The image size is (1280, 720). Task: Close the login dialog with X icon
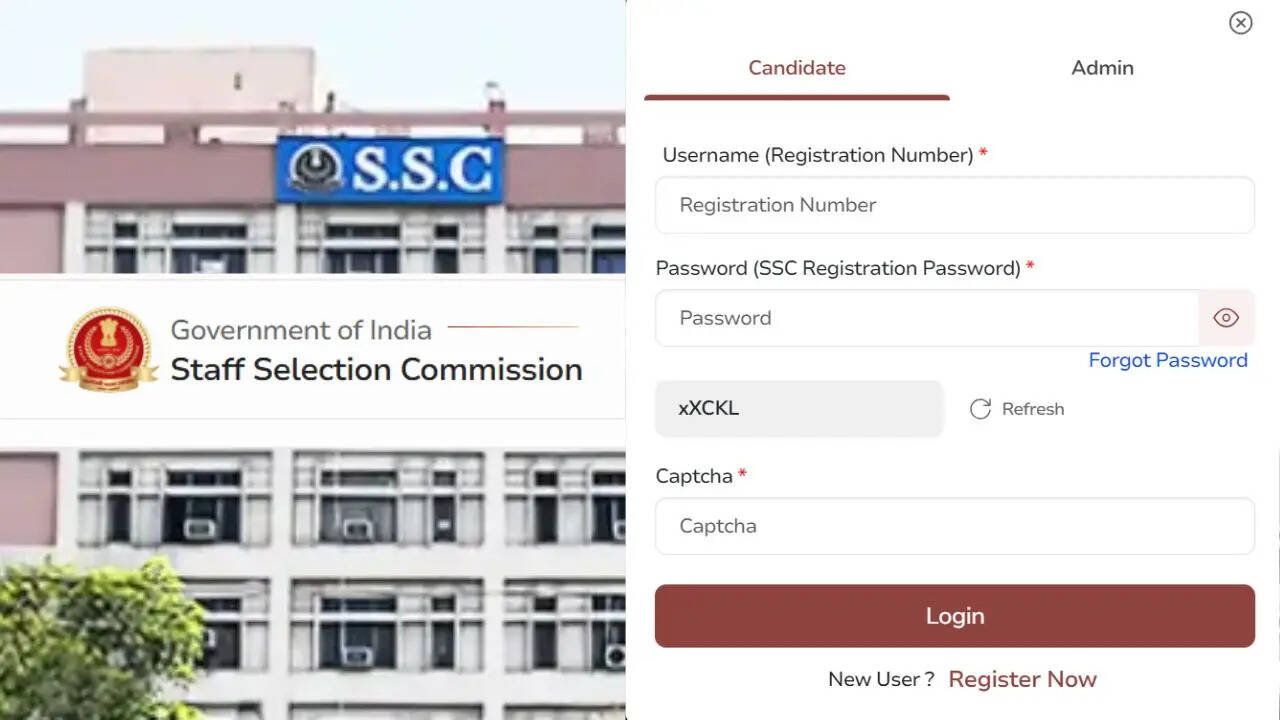click(x=1240, y=23)
